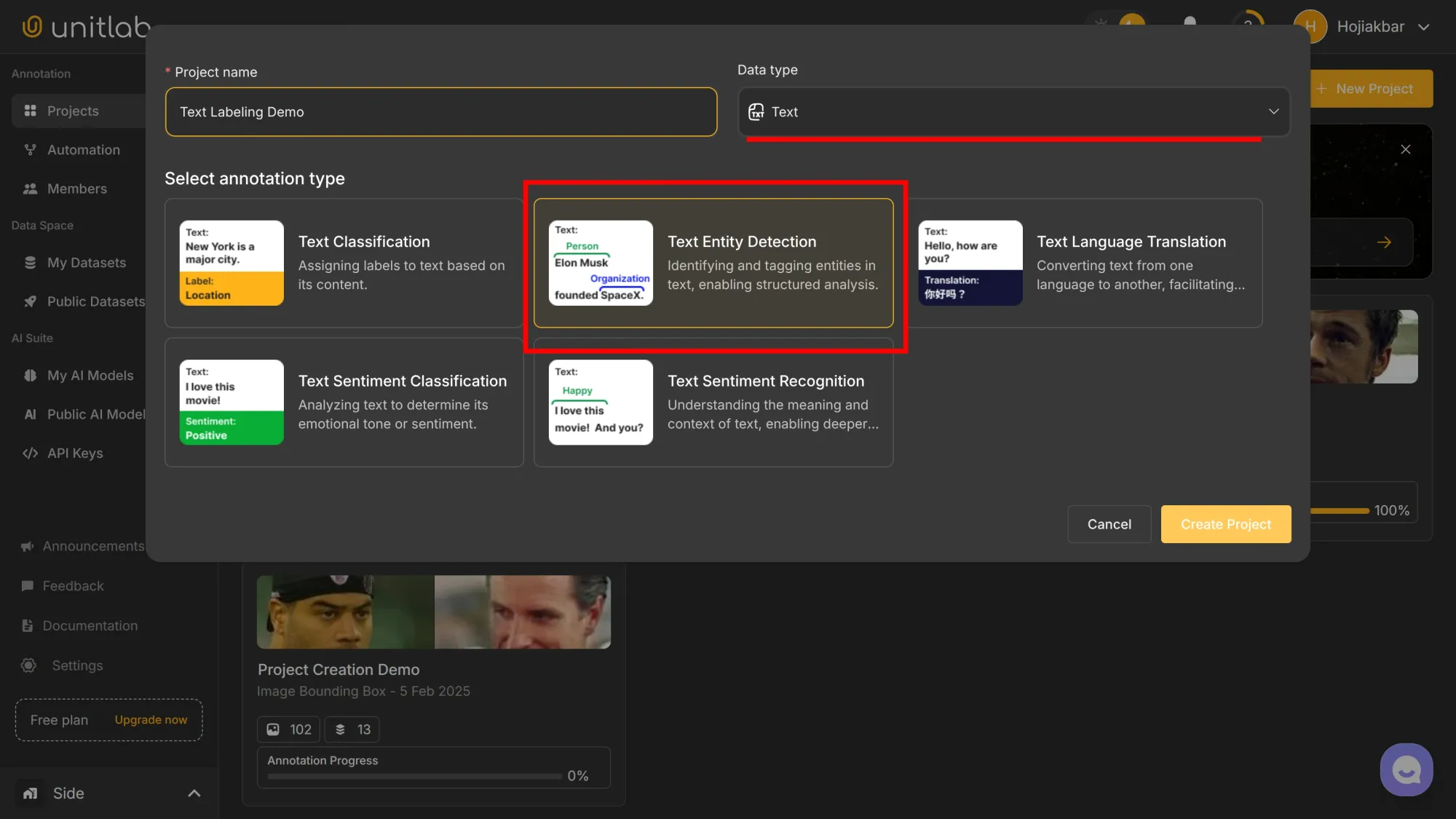Click the Create Project button

(x=1225, y=523)
